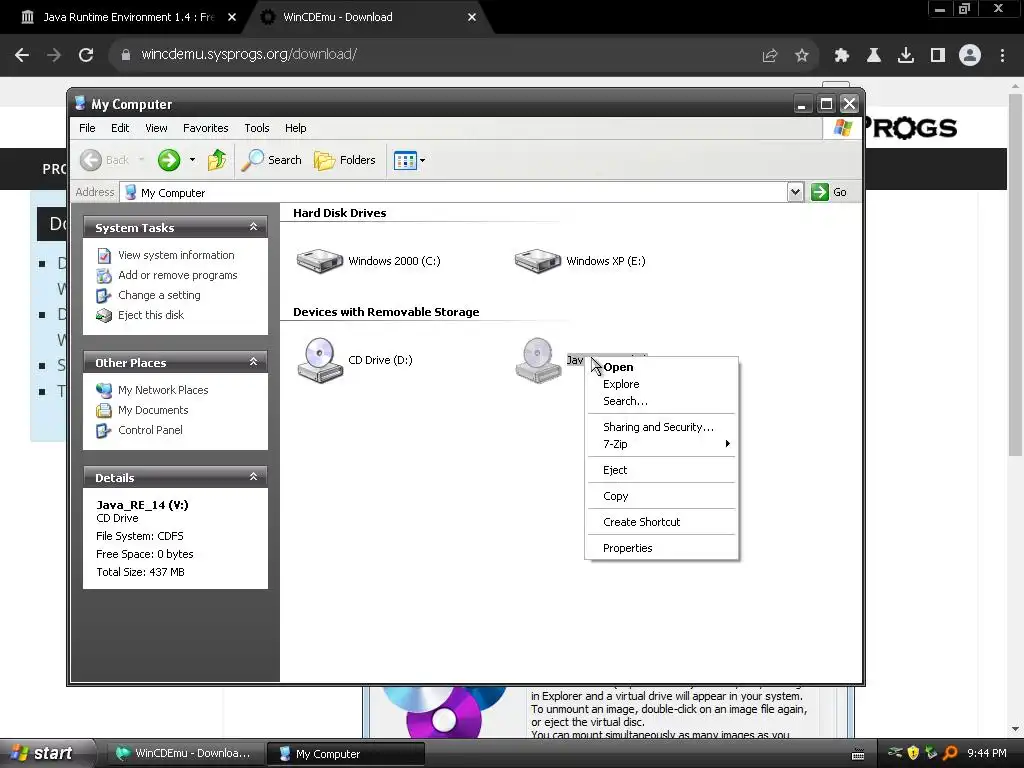Click the Back toolbar button
Viewport: 1024px width, 768px height.
(104, 160)
